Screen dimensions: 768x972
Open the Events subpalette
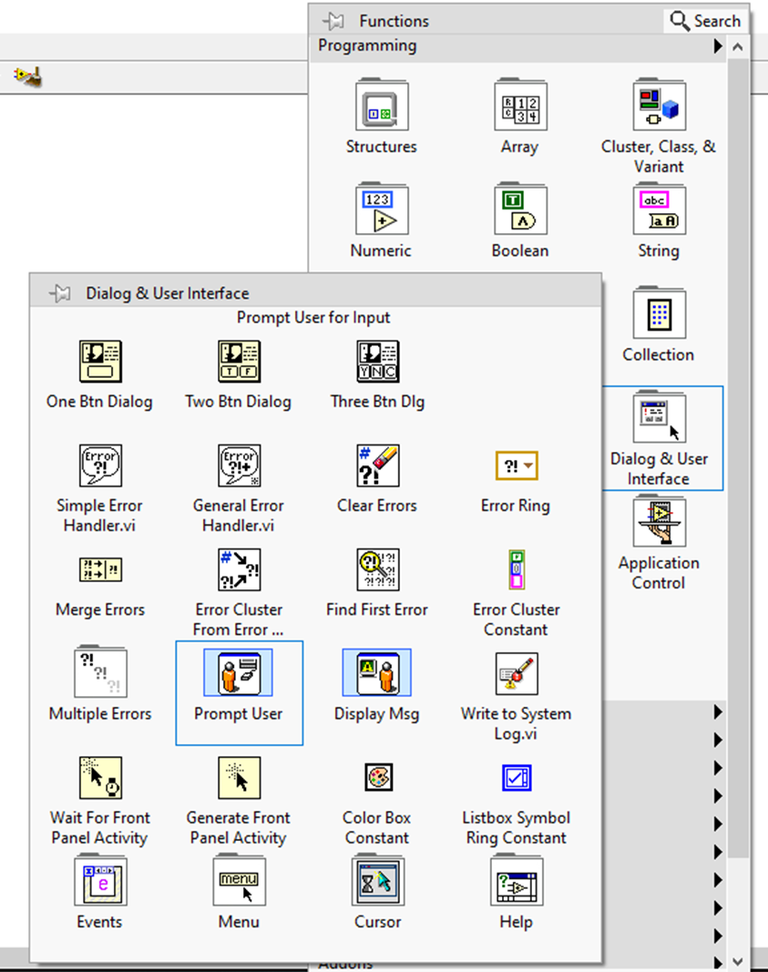tap(100, 881)
